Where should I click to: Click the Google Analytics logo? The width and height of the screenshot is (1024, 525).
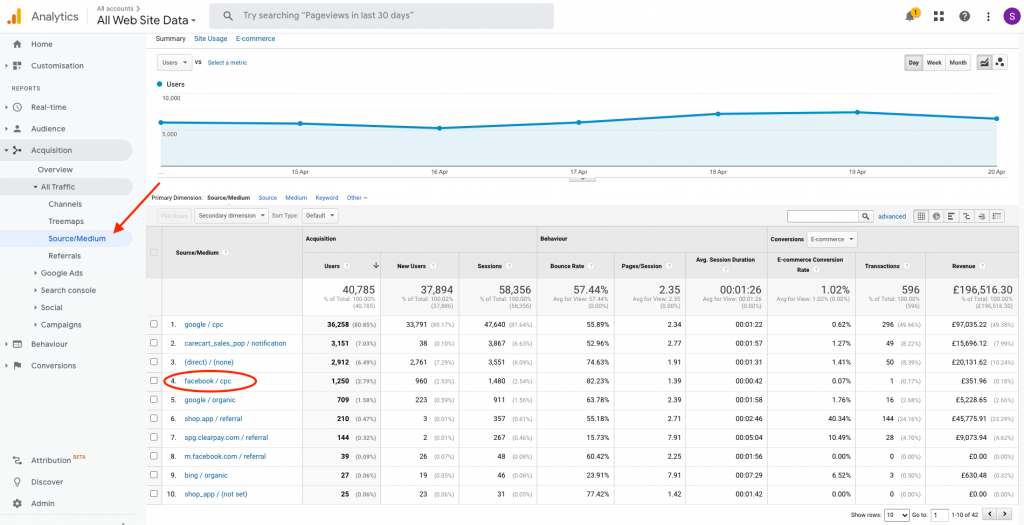pos(14,16)
